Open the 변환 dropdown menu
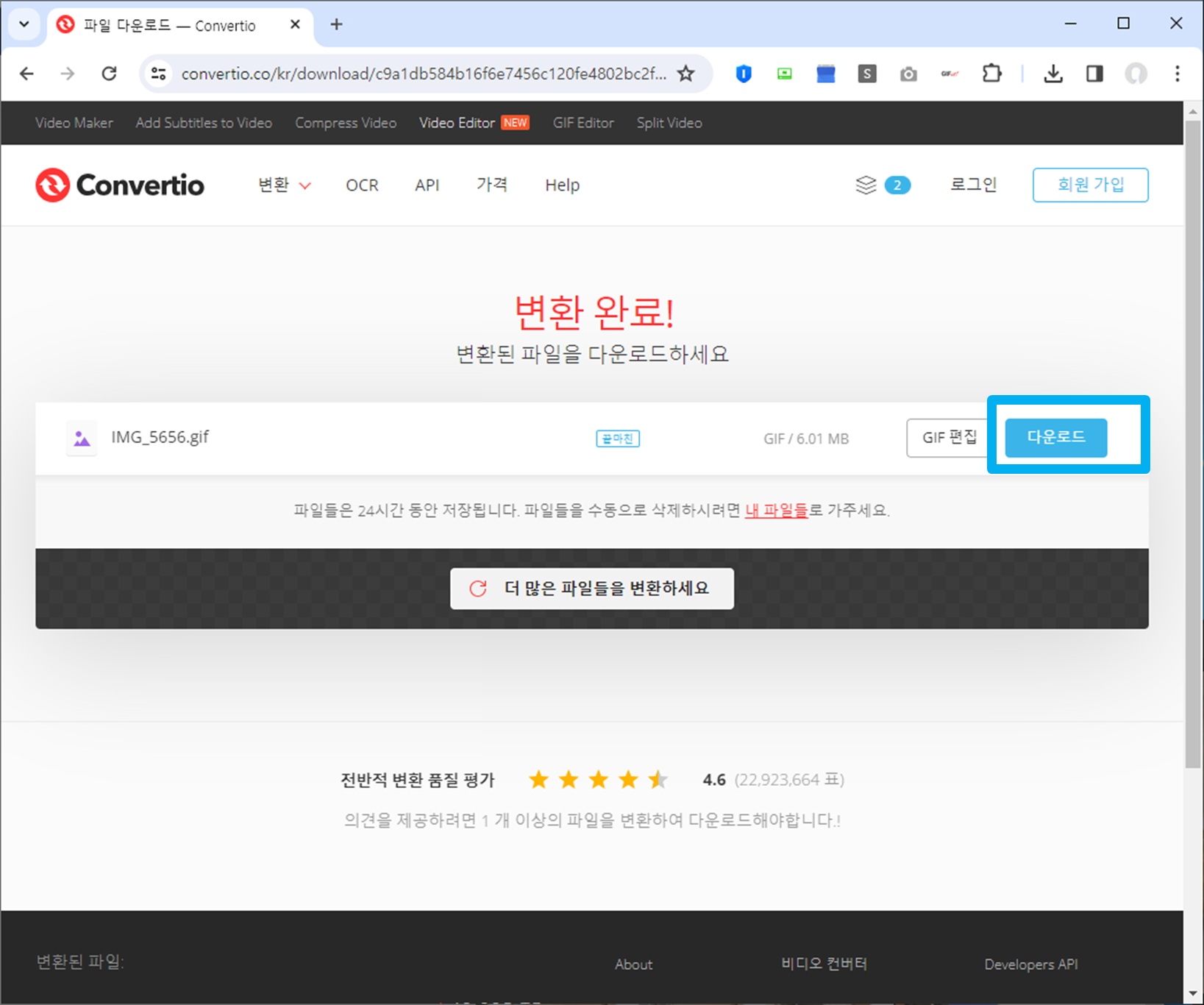The height and width of the screenshot is (1005, 1204). tap(283, 185)
